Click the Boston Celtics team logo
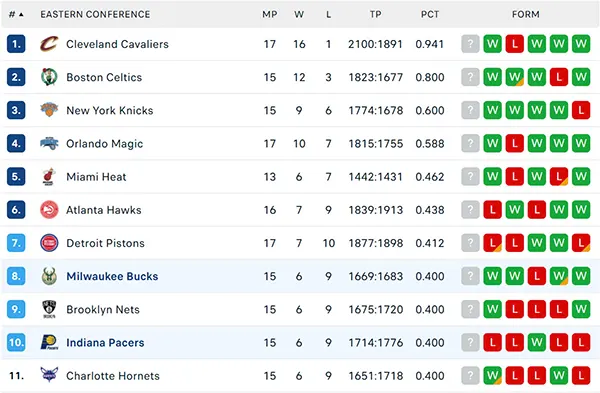 coord(49,77)
